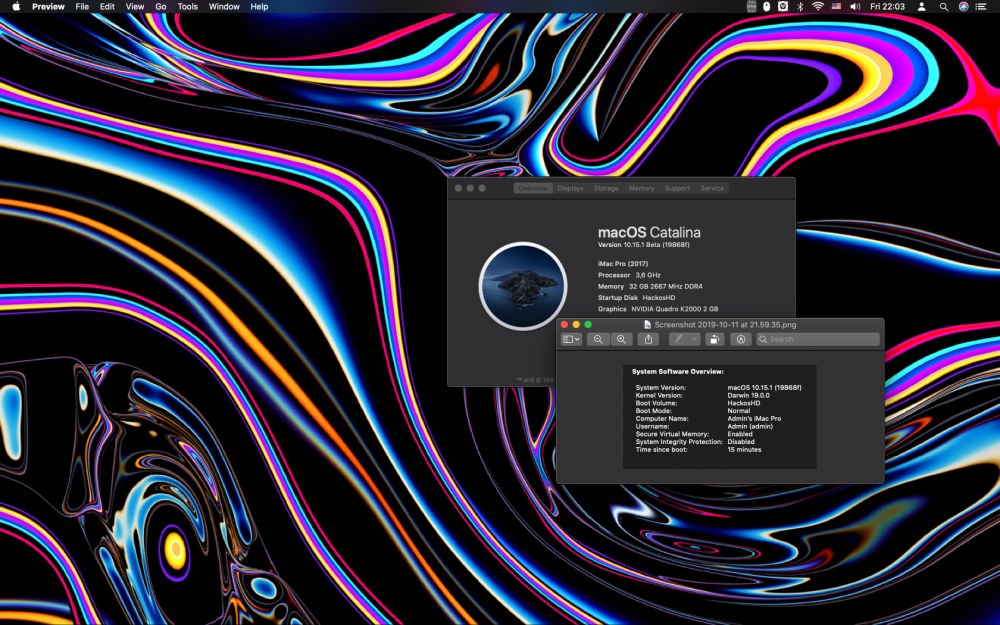The width and height of the screenshot is (1000, 625).
Task: Open the Apple menu
Action: point(16,6)
